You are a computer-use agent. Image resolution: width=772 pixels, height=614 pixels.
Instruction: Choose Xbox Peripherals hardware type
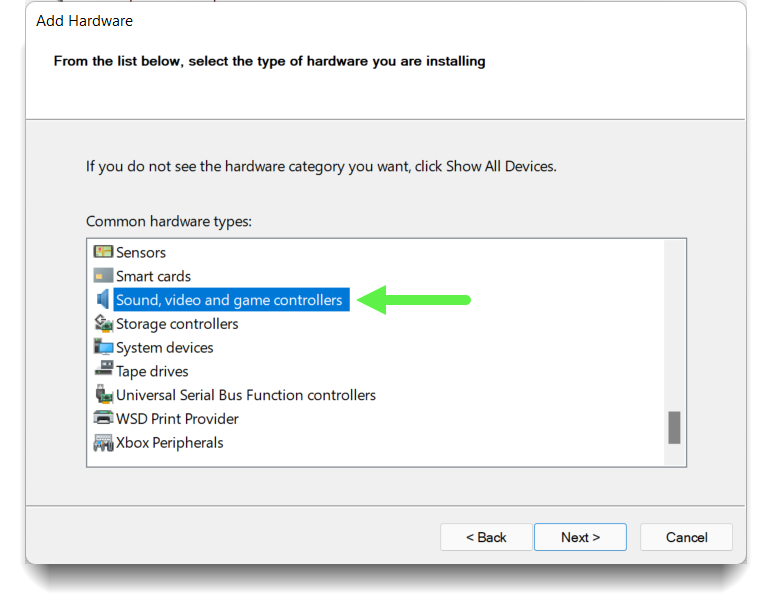click(169, 443)
